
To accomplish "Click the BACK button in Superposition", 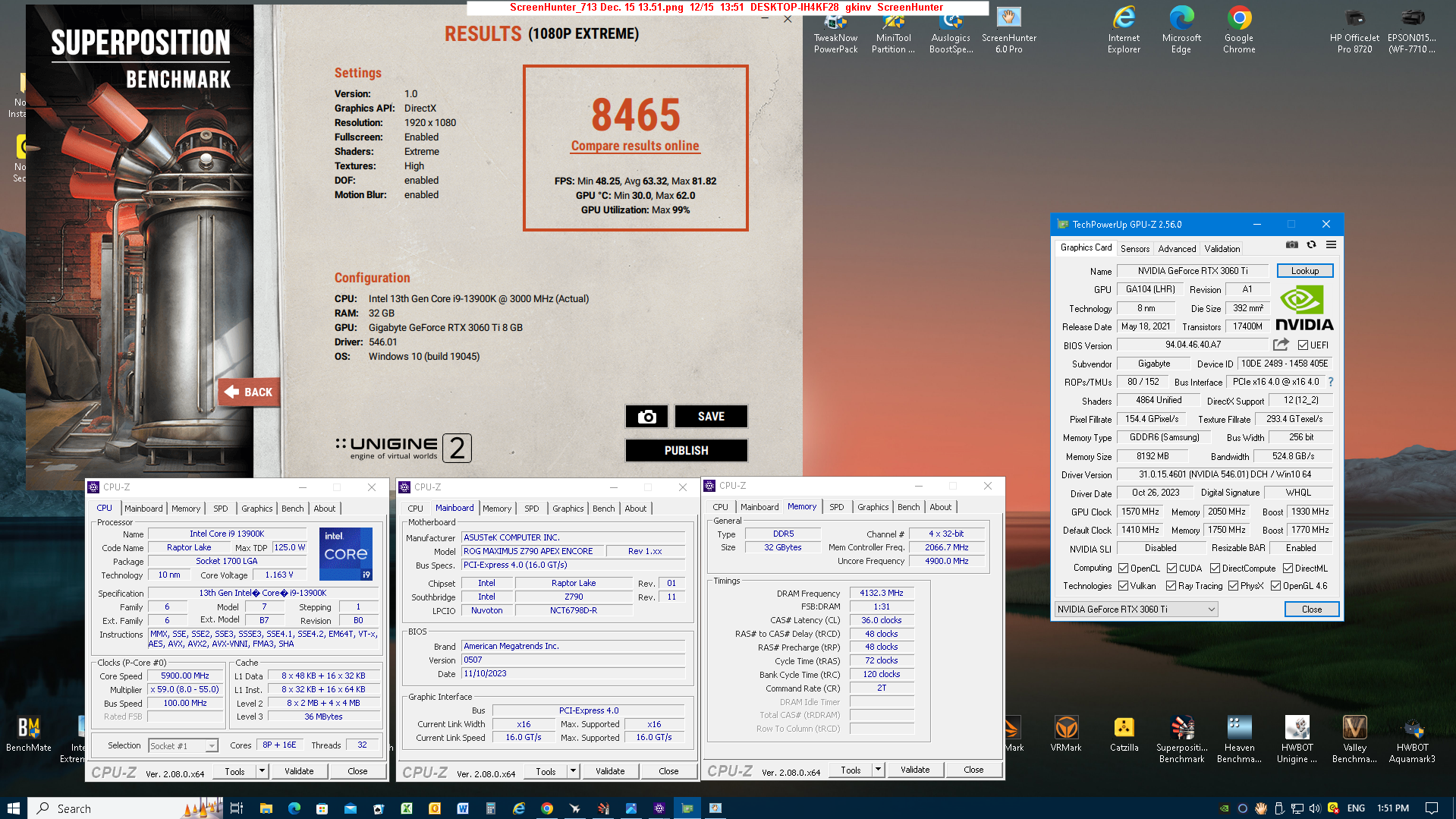I will [x=249, y=392].
